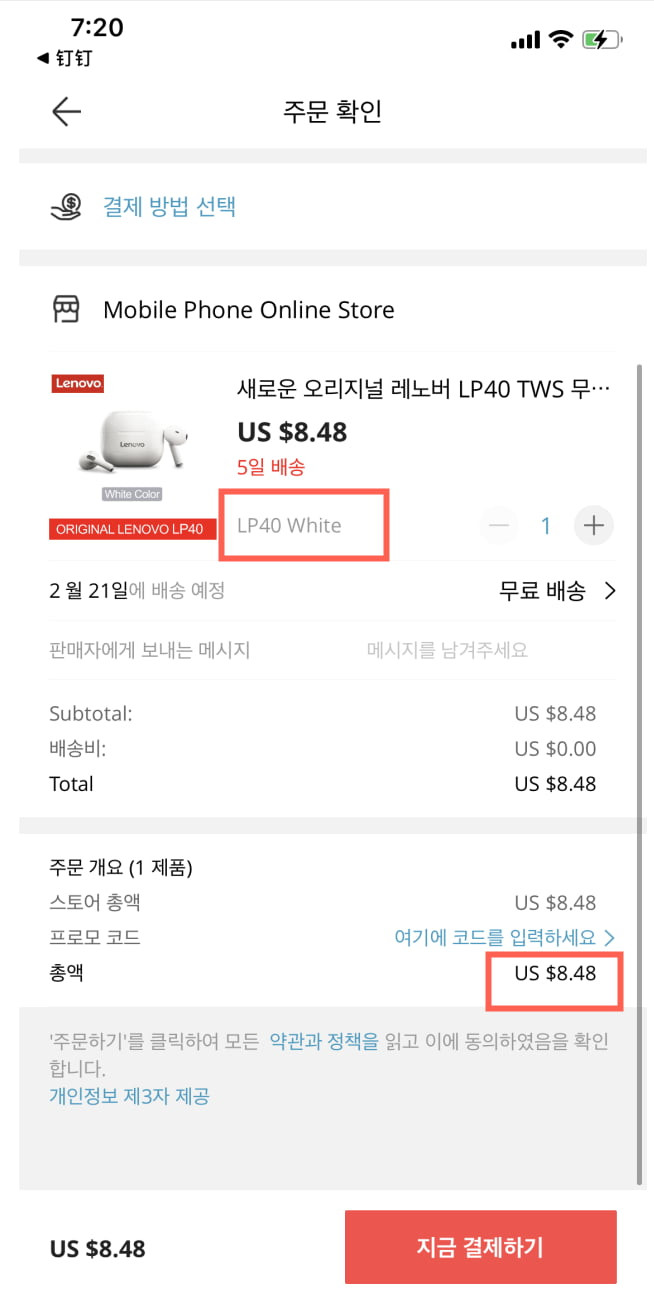Tap the store shop icon
654x1293 pixels.
pos(67,310)
